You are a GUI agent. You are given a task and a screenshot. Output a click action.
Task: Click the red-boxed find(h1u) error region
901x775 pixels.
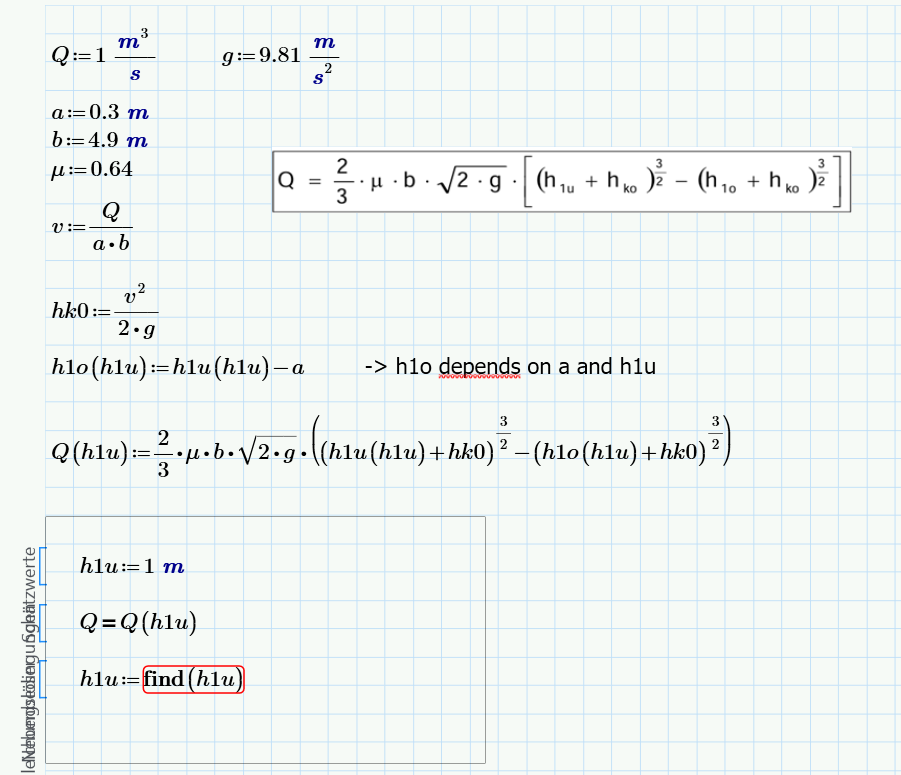click(193, 679)
